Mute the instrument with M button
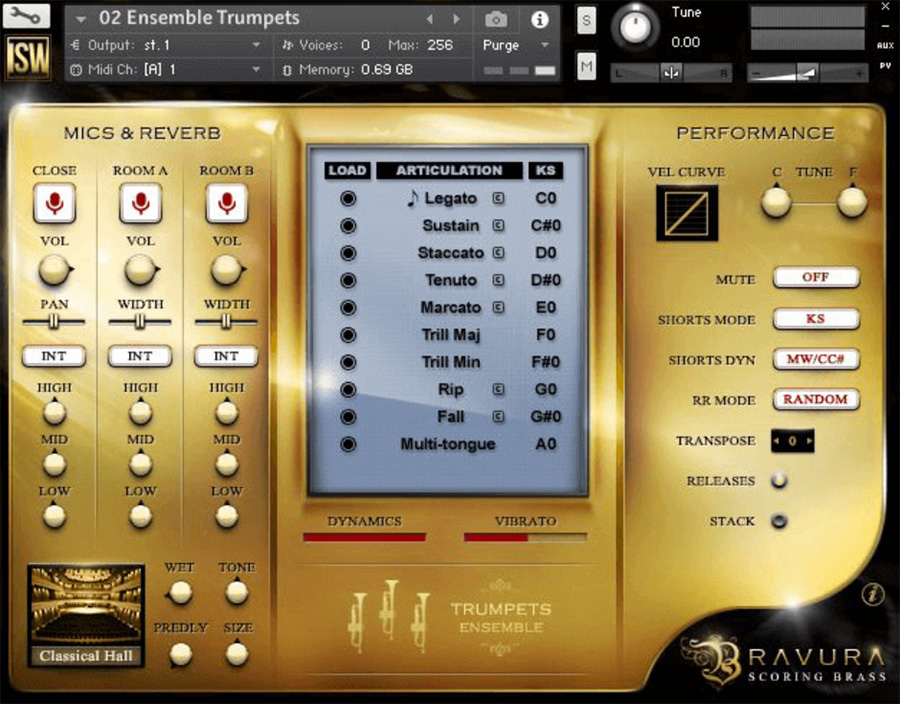This screenshot has width=900, height=704. 586,67
